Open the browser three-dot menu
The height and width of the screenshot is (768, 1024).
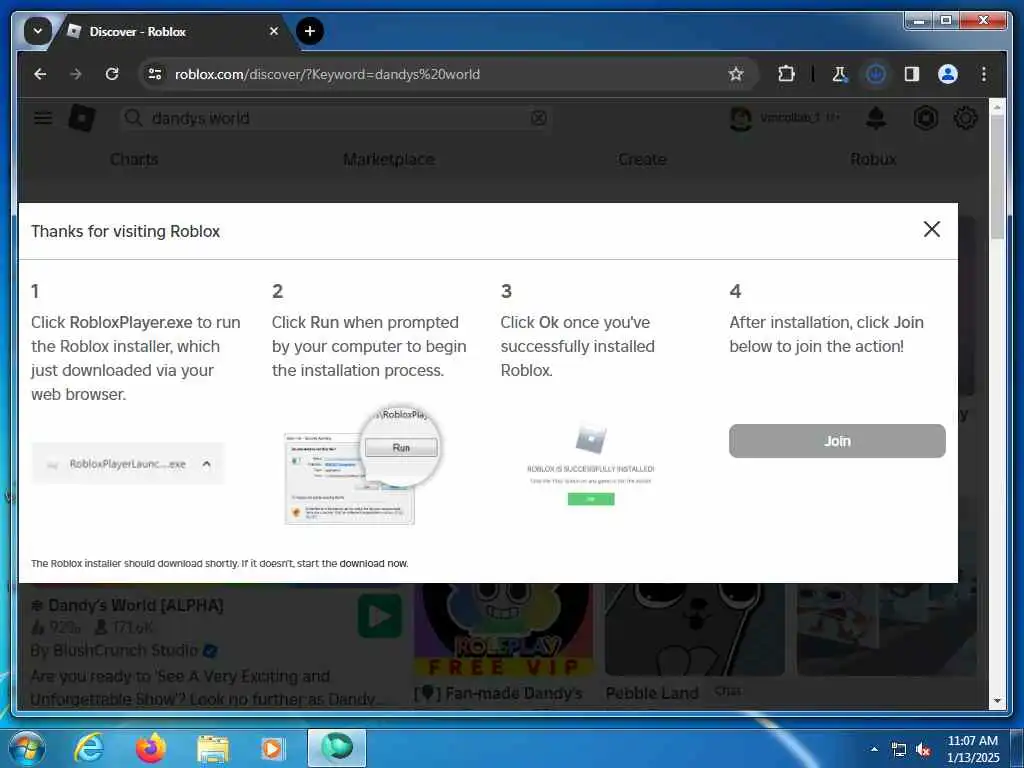pyautogui.click(x=984, y=74)
